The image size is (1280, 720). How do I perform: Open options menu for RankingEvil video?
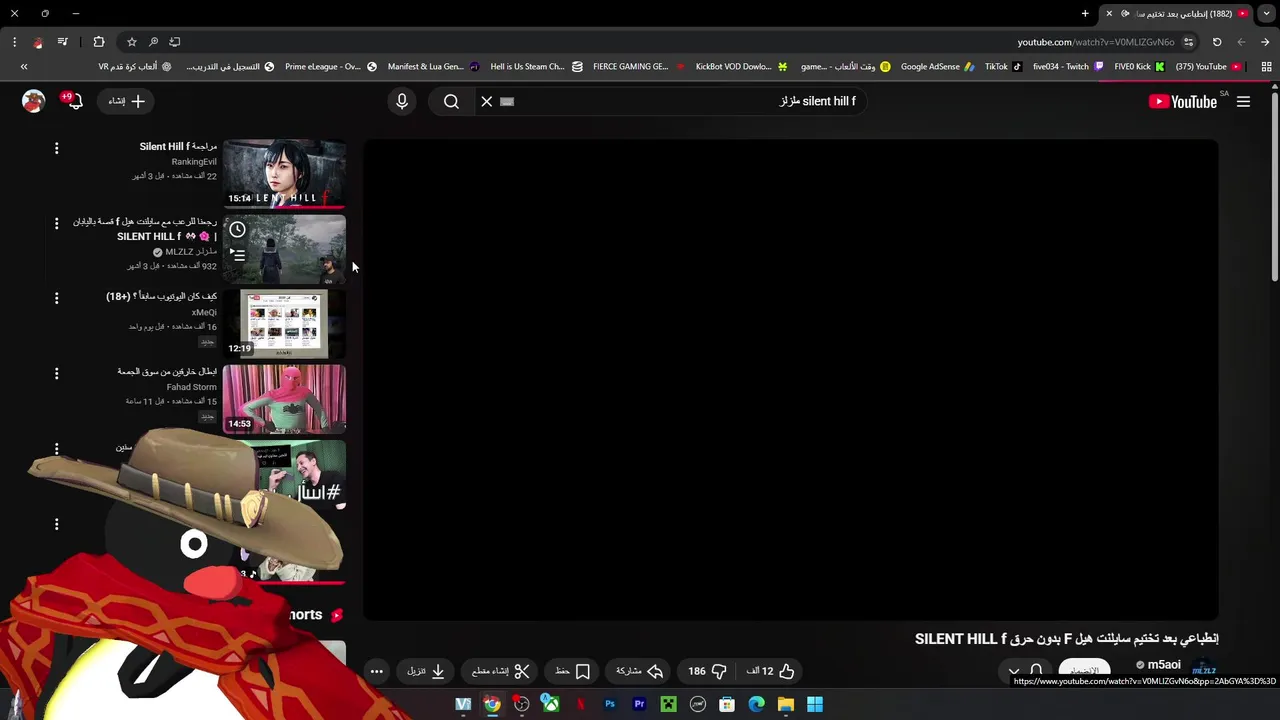(x=56, y=148)
